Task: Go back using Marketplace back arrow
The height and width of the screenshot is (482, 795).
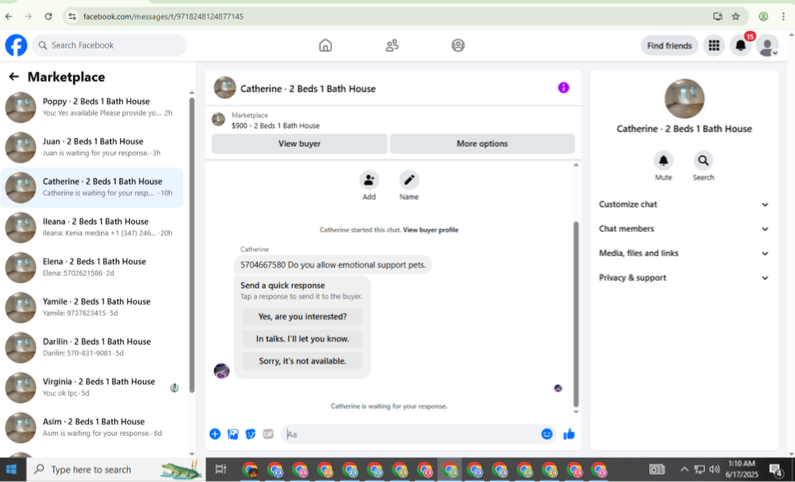Action: coord(14,77)
